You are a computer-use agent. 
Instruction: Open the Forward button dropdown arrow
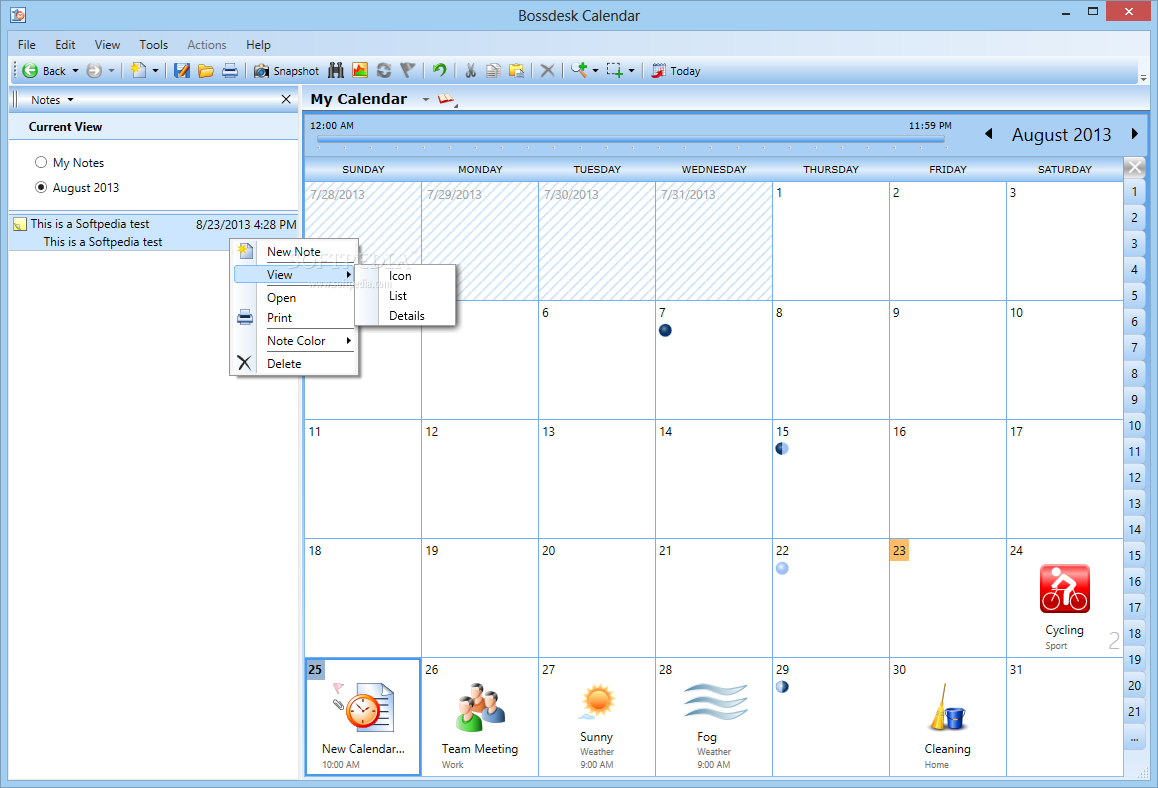point(112,71)
